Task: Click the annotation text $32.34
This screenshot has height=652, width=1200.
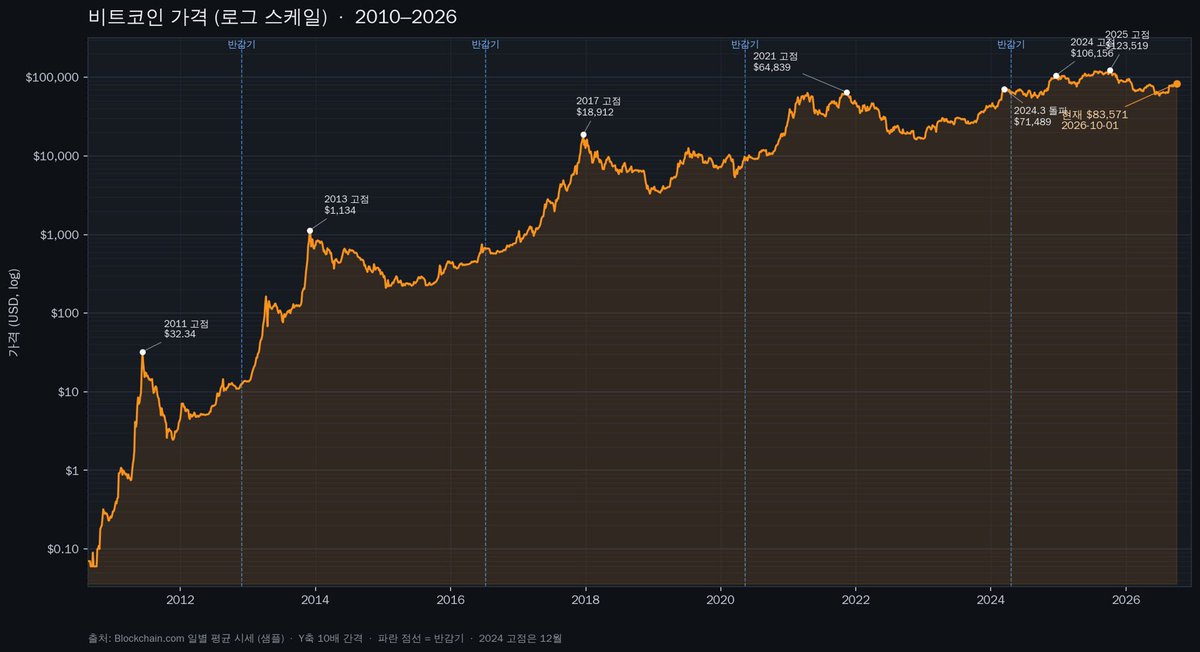Action: pos(180,334)
